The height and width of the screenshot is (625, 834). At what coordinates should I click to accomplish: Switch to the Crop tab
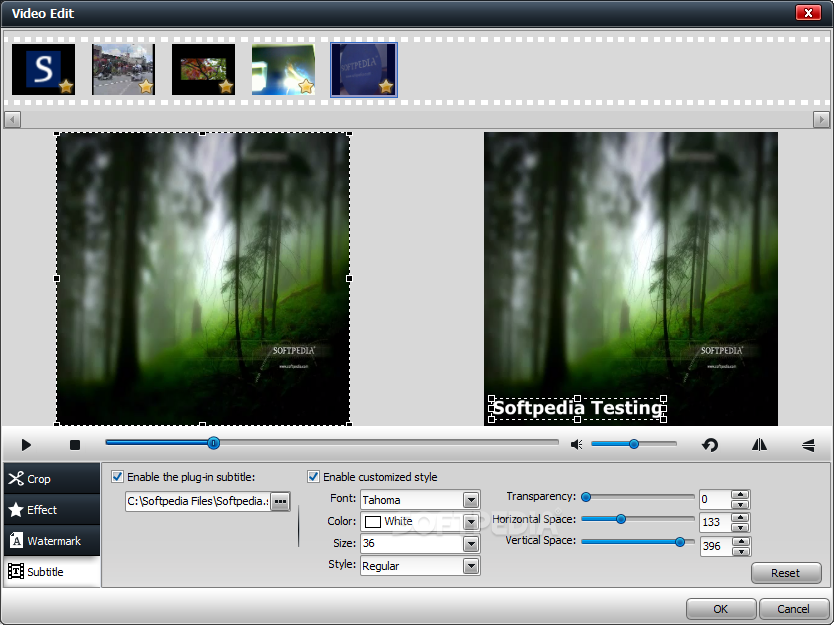[x=51, y=479]
